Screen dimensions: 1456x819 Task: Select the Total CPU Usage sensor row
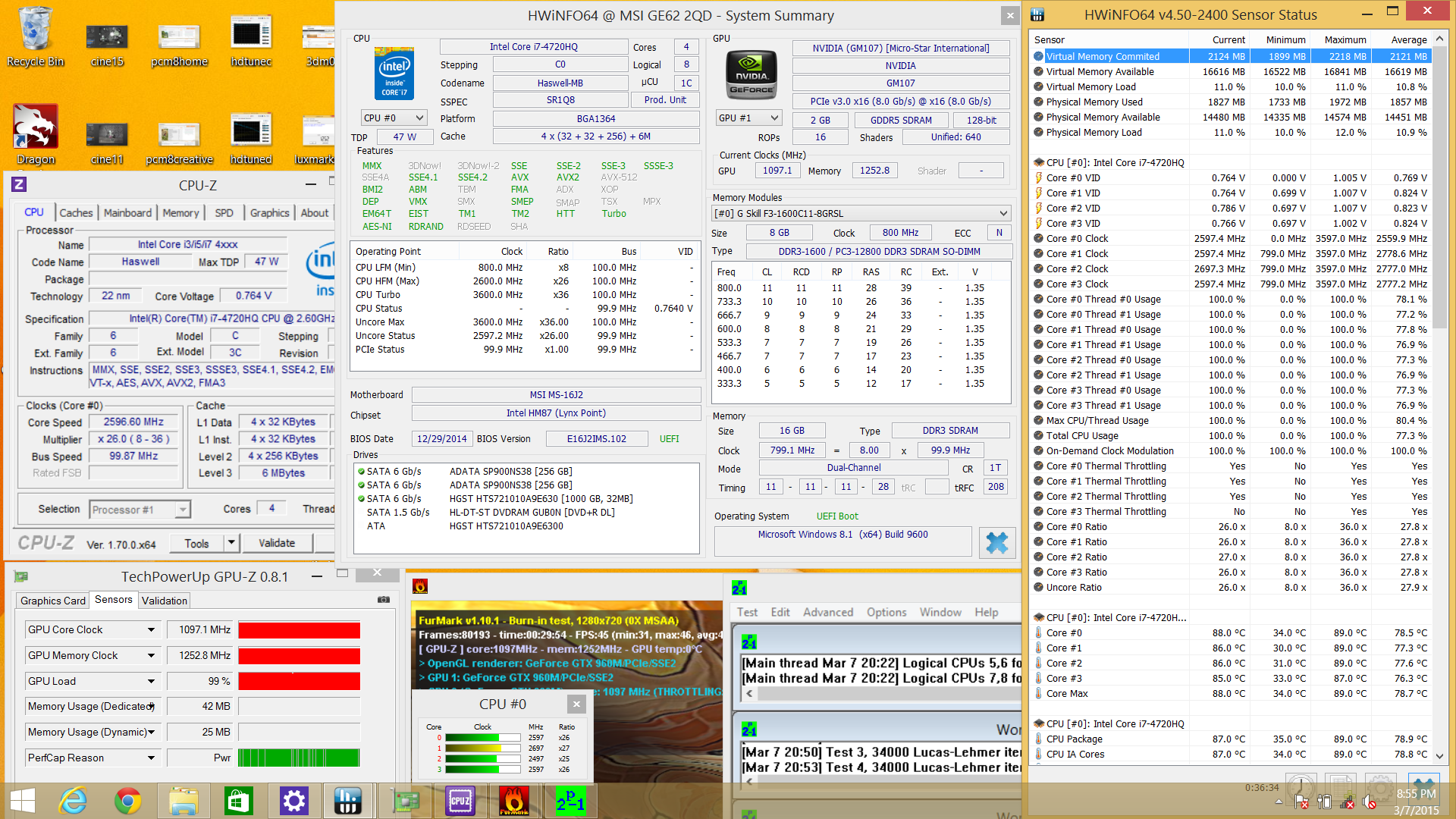click(1232, 435)
